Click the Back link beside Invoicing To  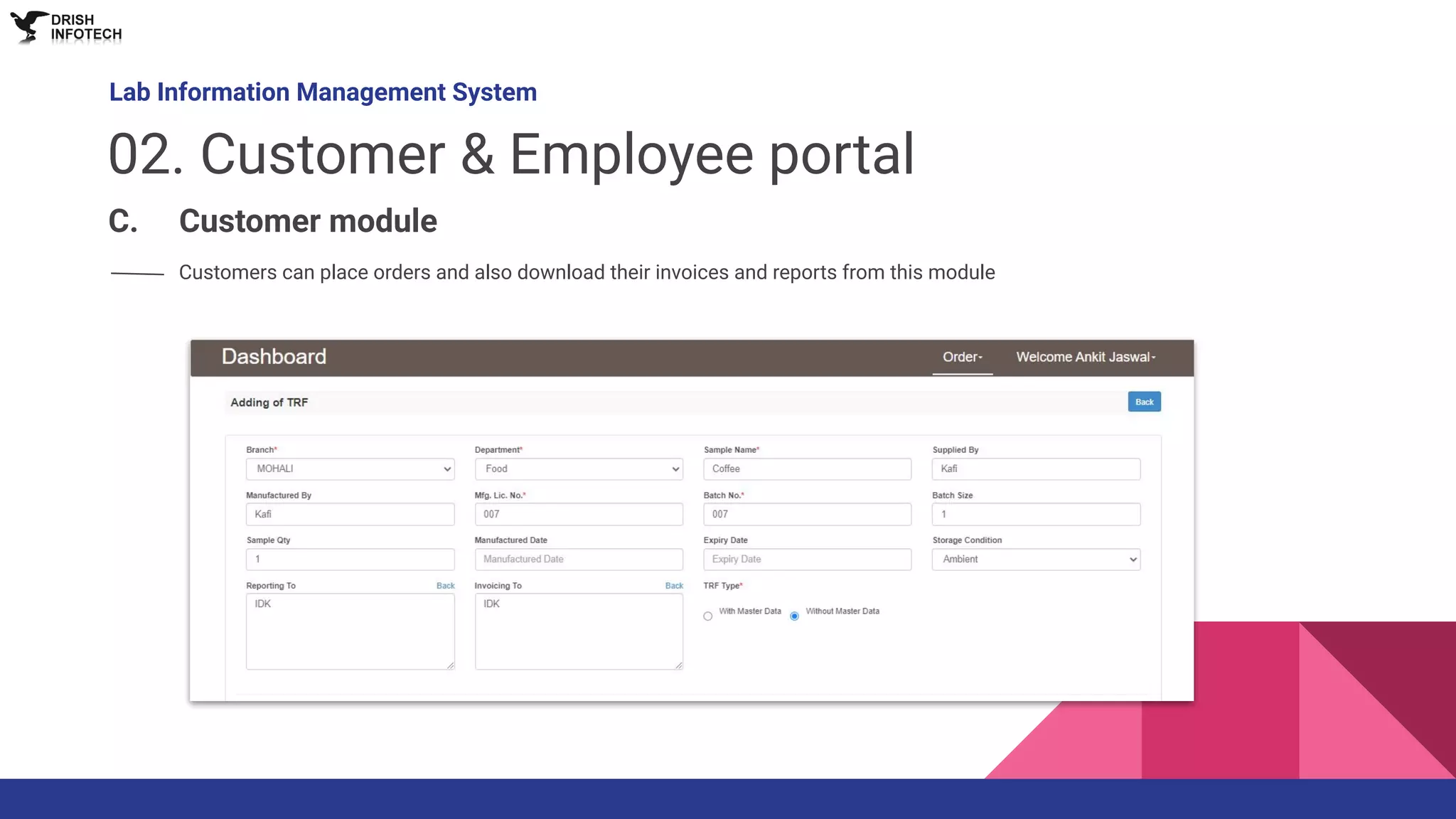[x=674, y=586]
